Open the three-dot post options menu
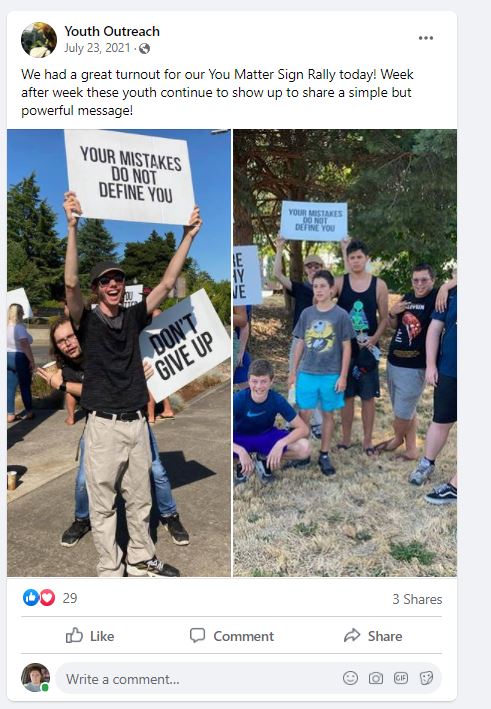 (425, 38)
